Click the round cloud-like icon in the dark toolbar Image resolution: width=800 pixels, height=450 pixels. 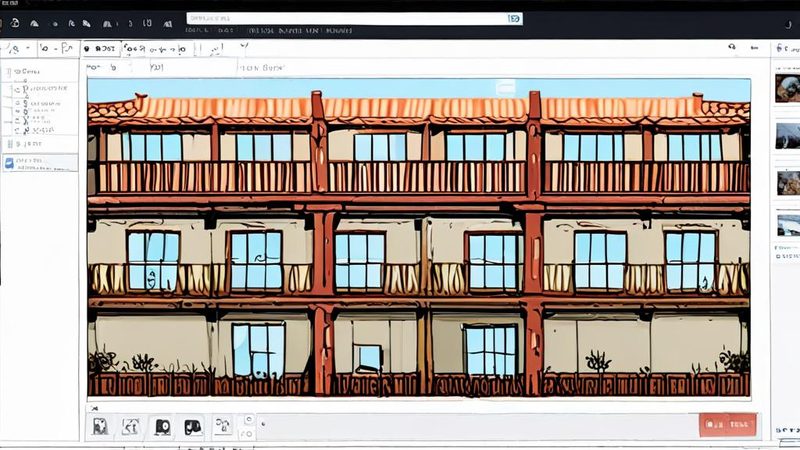(x=15, y=23)
